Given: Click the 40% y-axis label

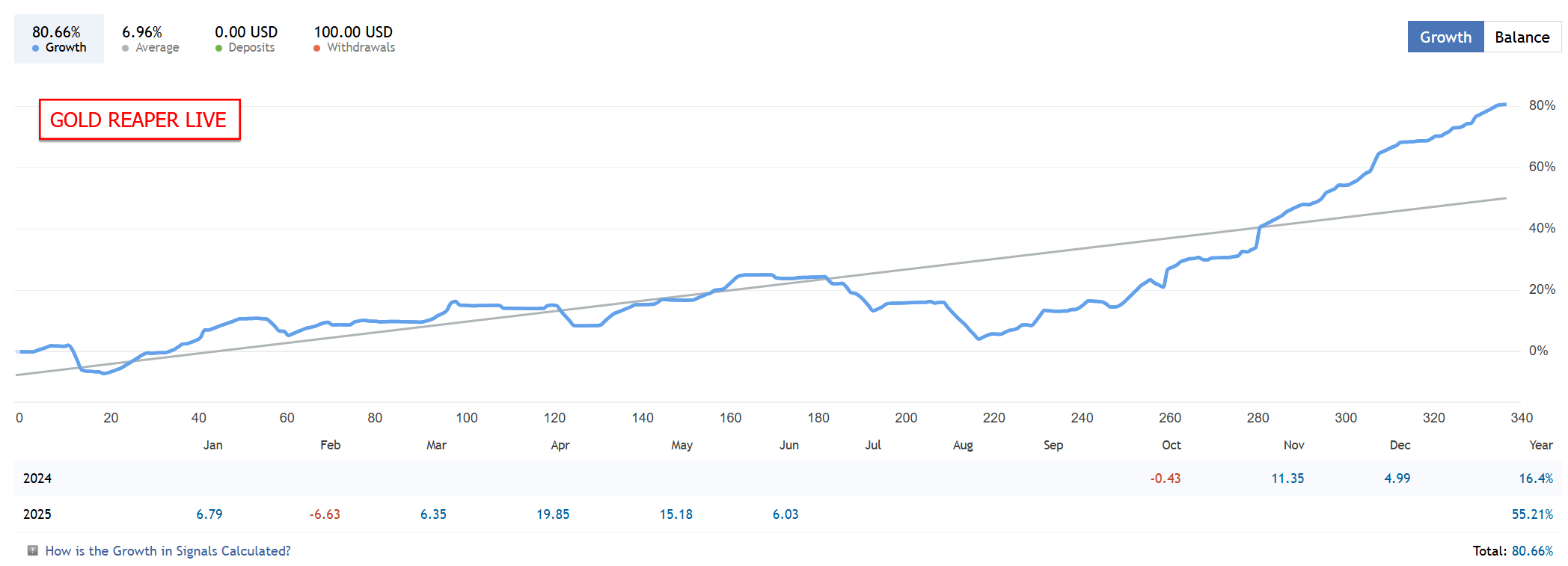Looking at the screenshot, I should (1542, 228).
